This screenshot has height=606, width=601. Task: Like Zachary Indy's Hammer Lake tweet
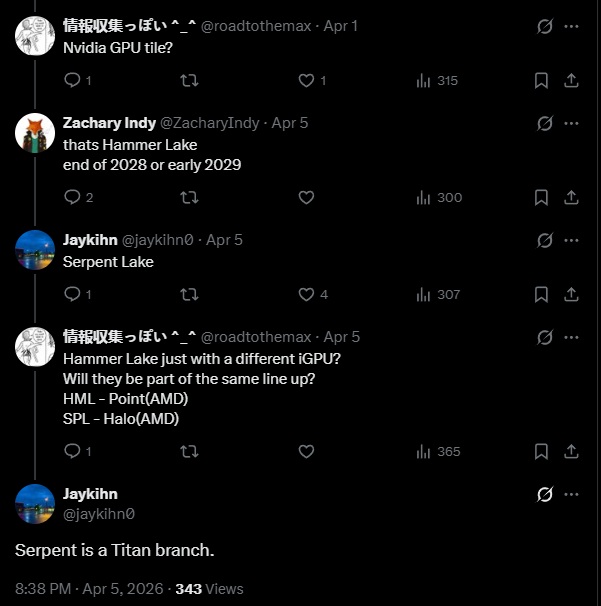click(306, 198)
